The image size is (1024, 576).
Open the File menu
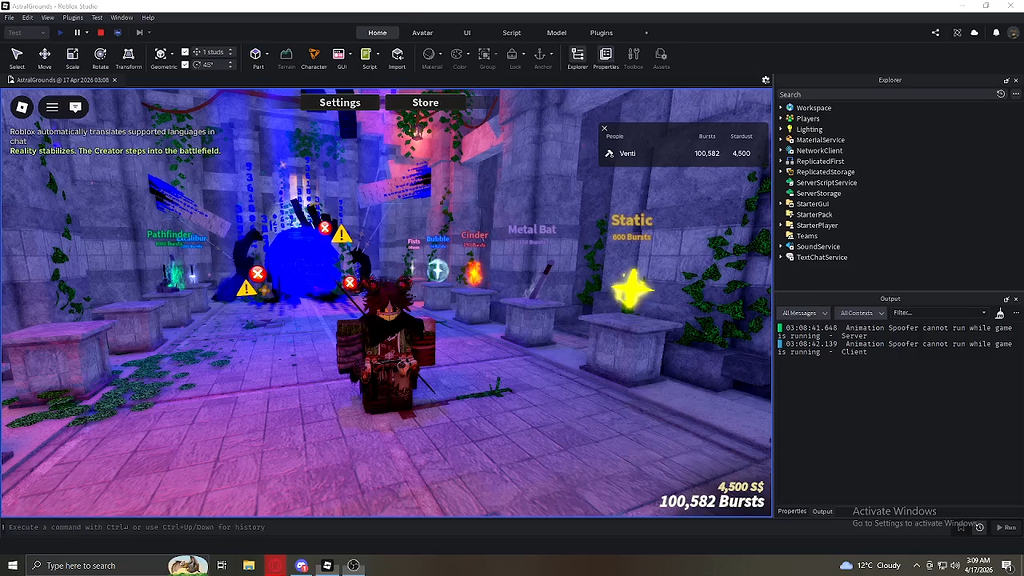(x=9, y=18)
